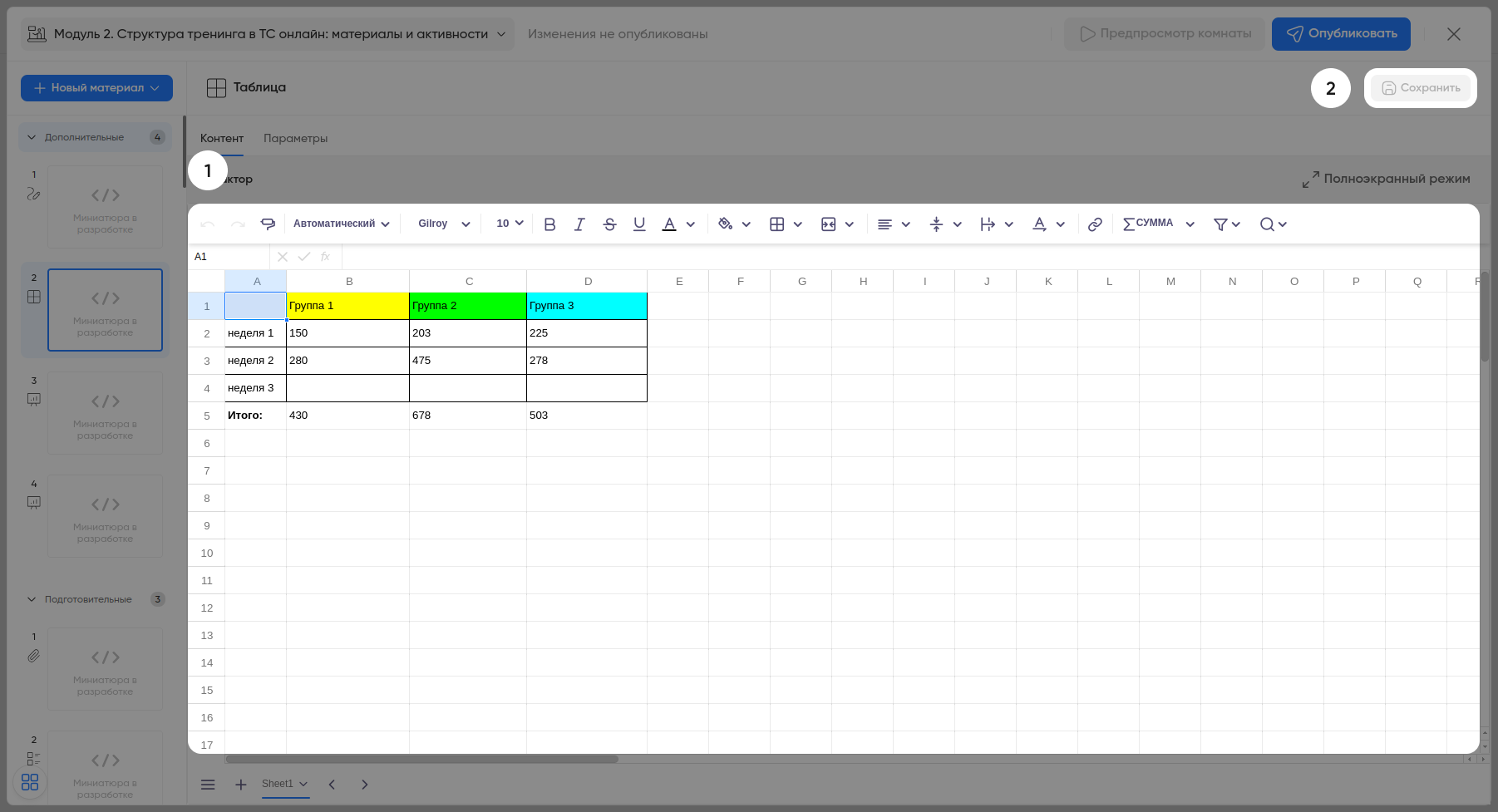Toggle italic formatting

coord(579,224)
